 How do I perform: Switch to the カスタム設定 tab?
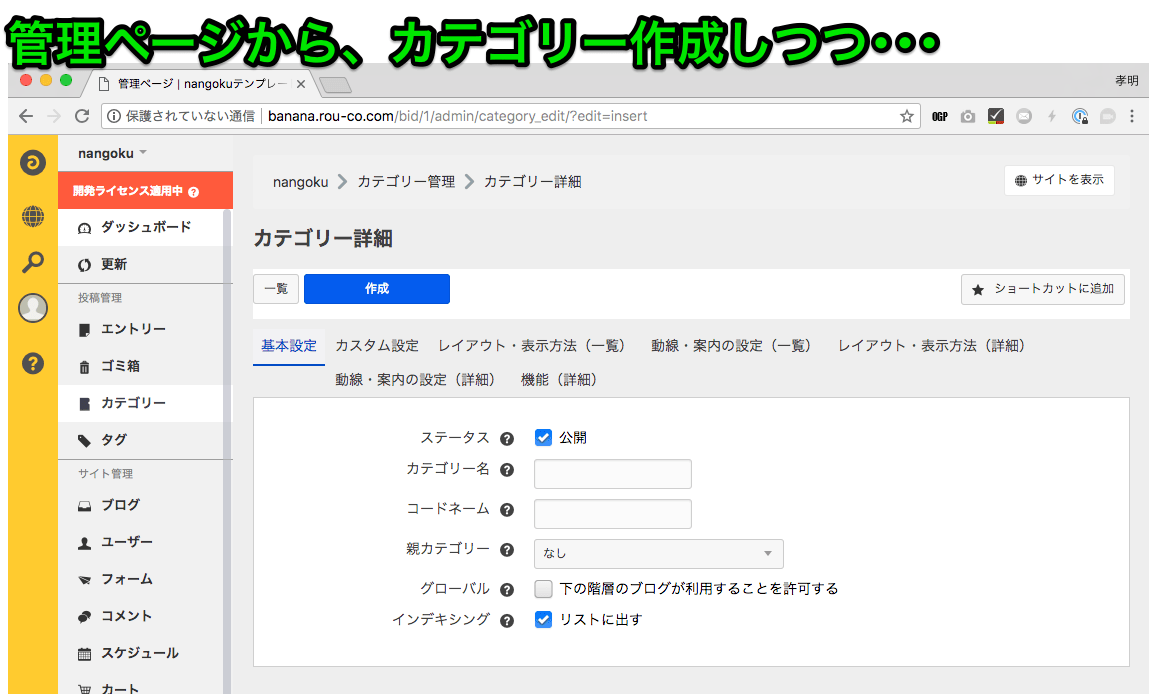click(377, 346)
